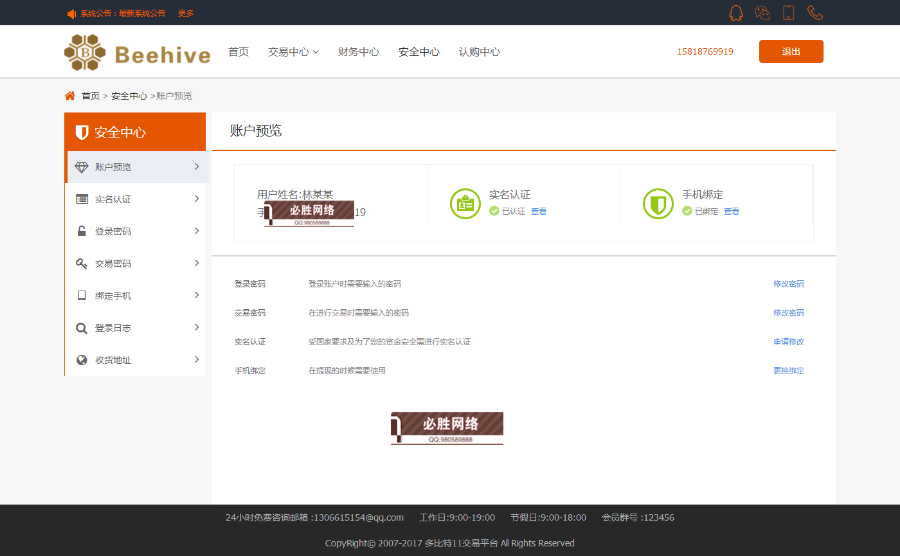Click the key icon for 交易密码
Screen dimensions: 900x556
[x=82, y=263]
